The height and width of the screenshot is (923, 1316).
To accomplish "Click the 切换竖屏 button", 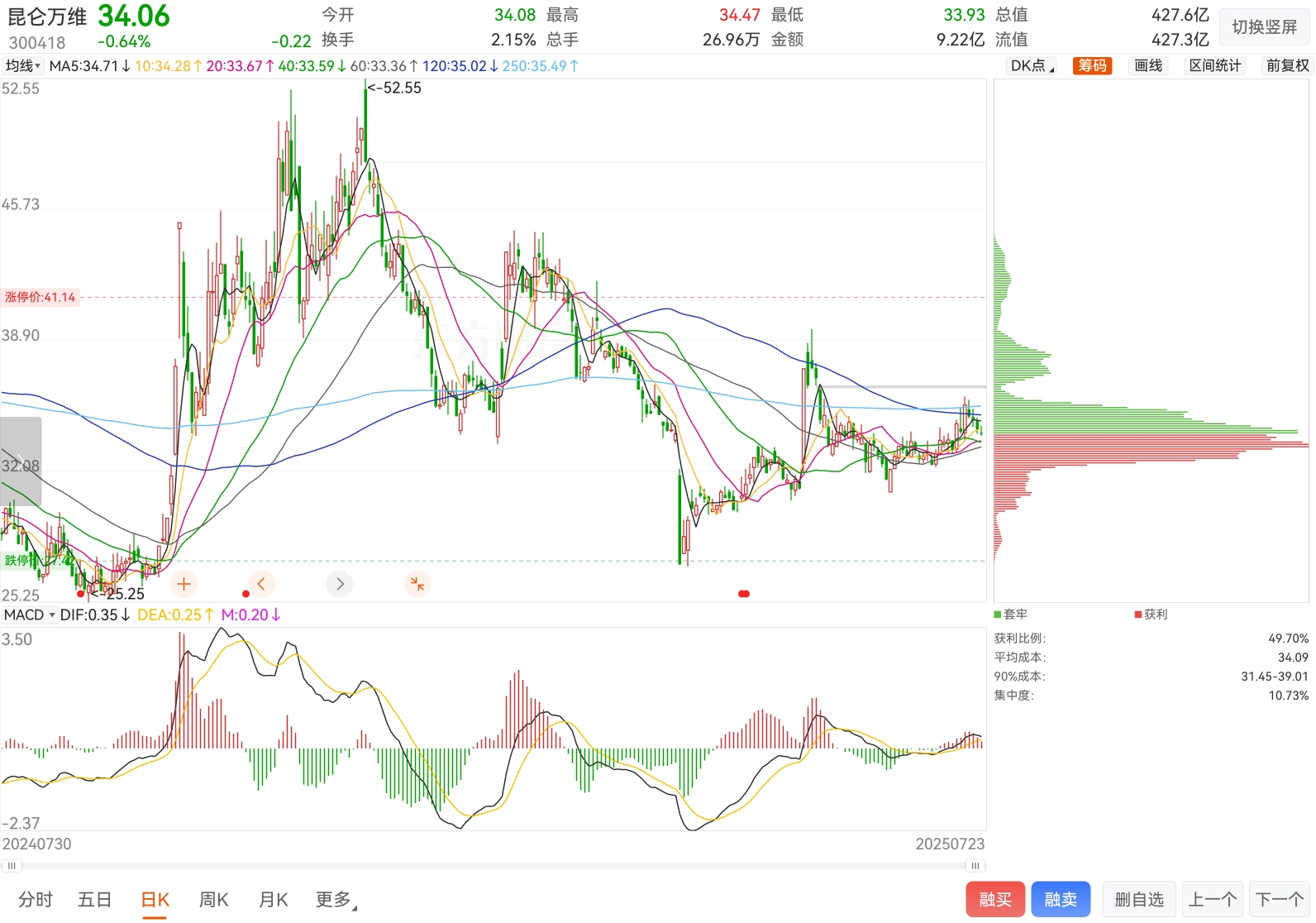I will [1265, 27].
